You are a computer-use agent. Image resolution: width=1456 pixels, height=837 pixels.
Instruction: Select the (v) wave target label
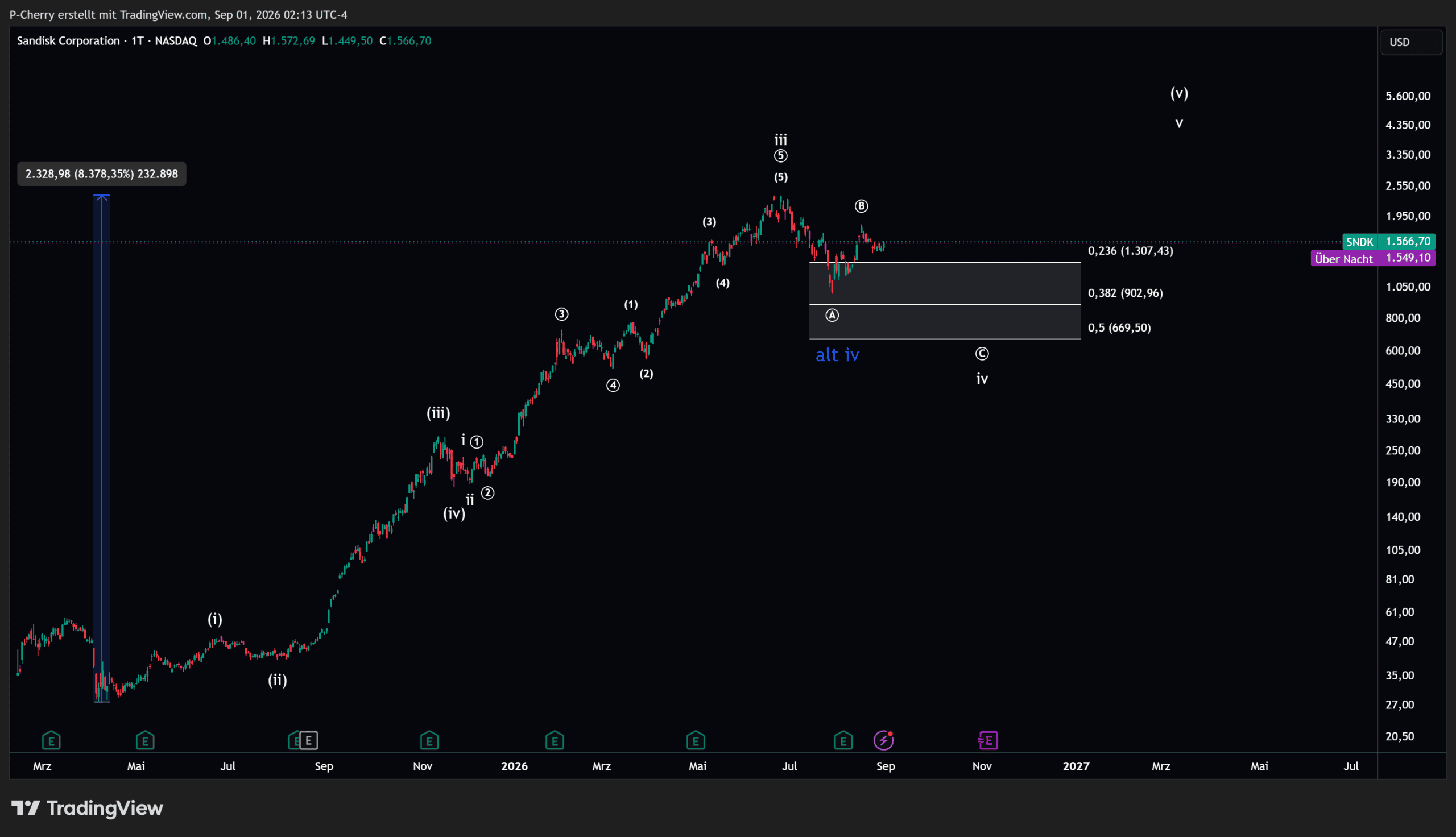coord(1180,93)
